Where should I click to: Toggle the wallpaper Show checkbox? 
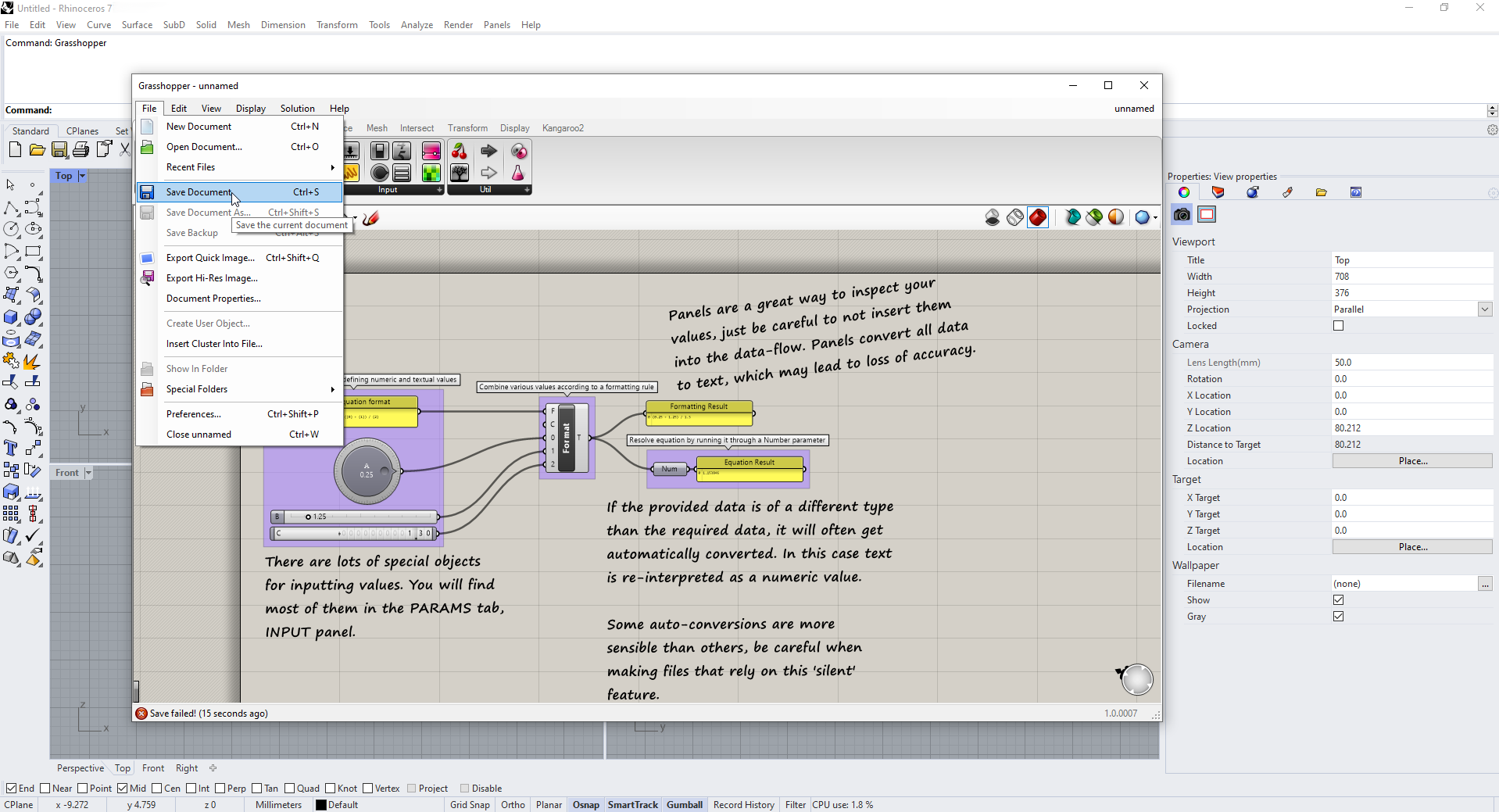(x=1339, y=600)
